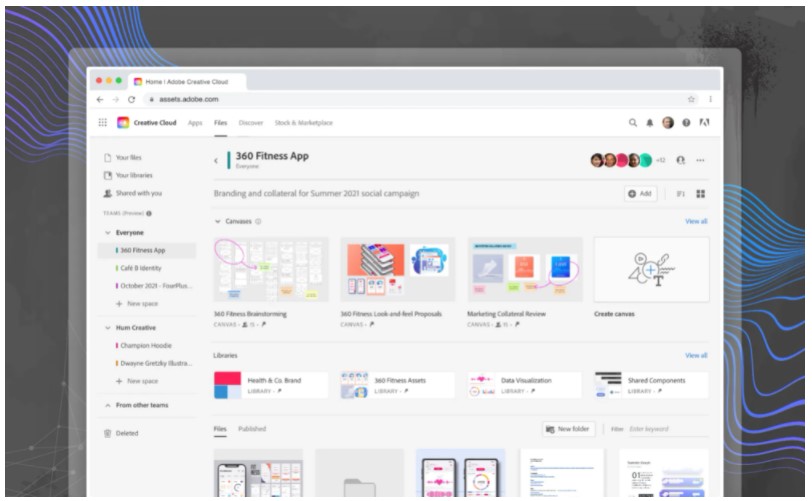812x501 pixels.
Task: Click View all for Canvases
Action: pyautogui.click(x=696, y=221)
